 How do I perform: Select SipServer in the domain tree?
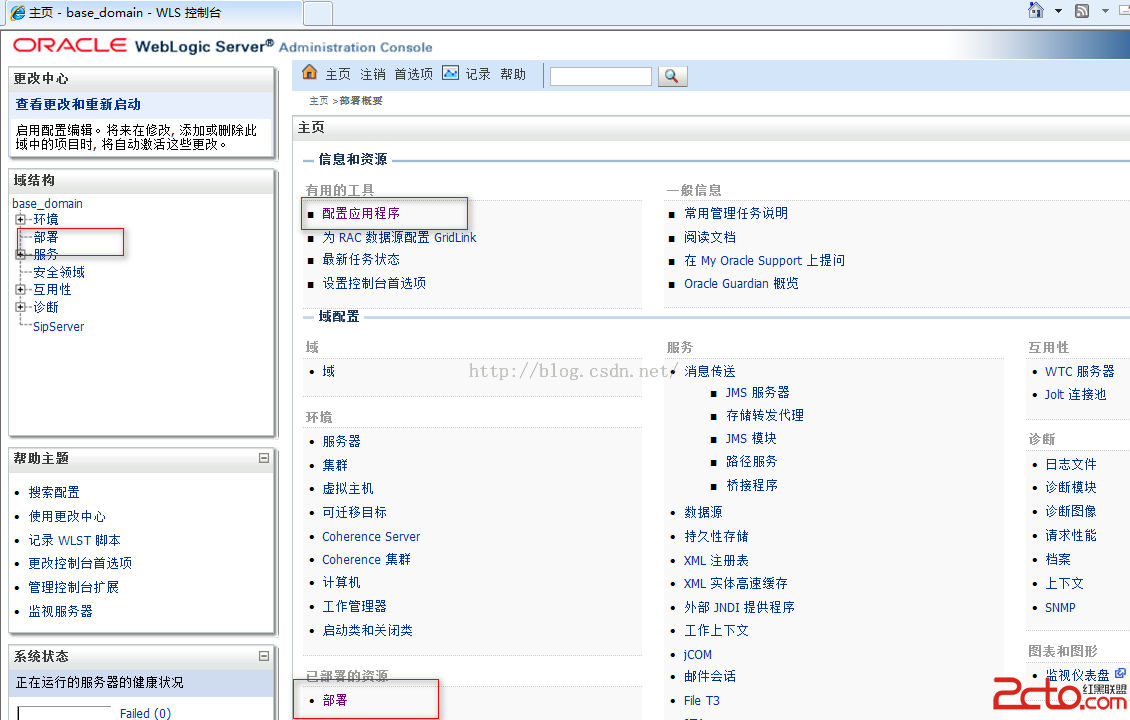(58, 326)
